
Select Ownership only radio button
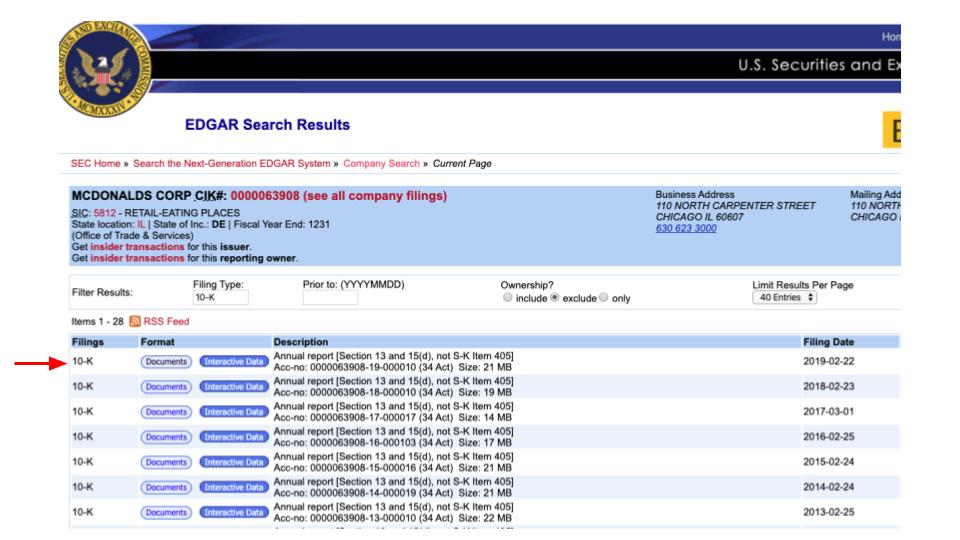coord(604,298)
